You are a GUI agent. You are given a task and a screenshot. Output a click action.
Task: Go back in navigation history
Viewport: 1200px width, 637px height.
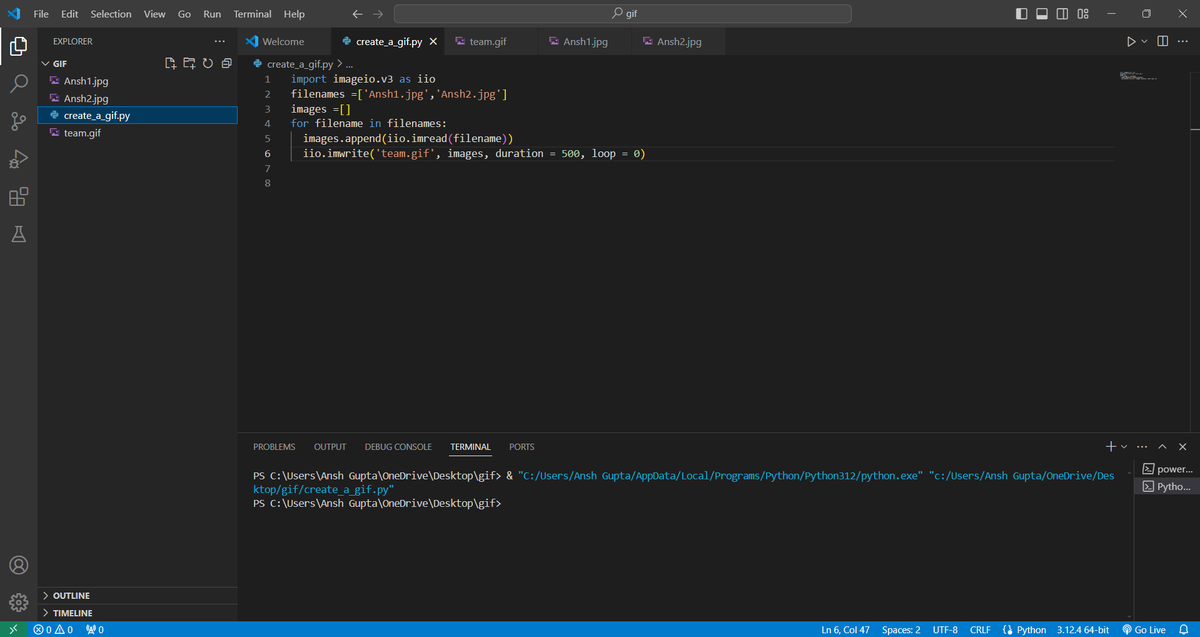pos(358,14)
